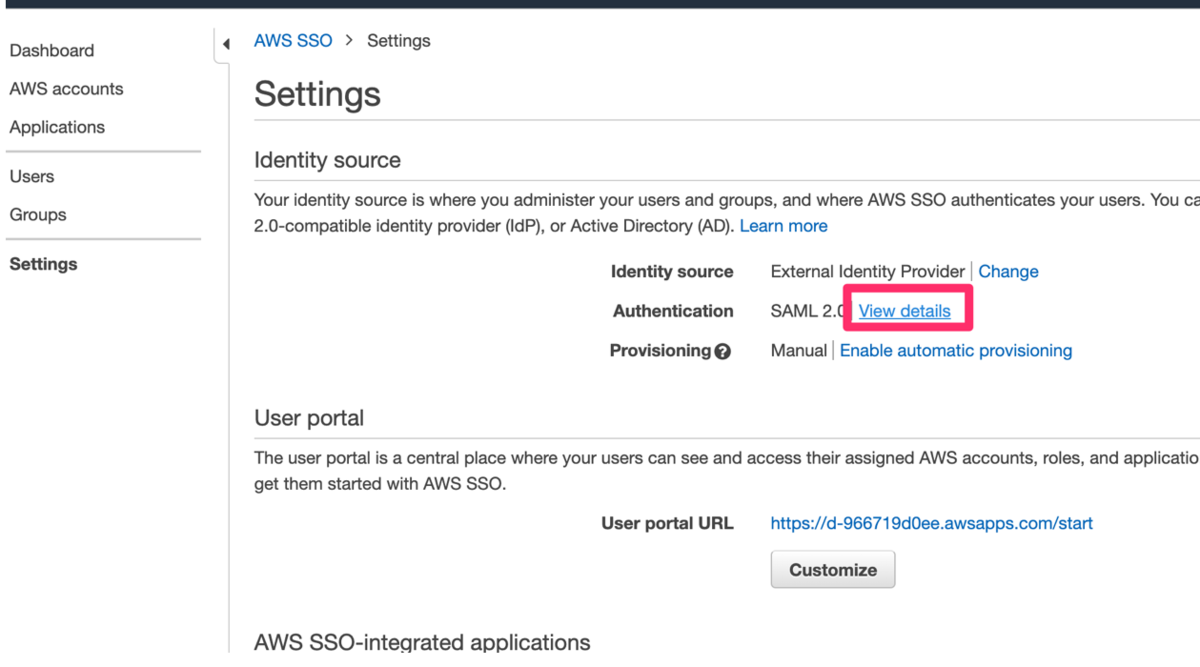This screenshot has width=1200, height=667.
Task: Click the Identity source section heading
Action: (327, 160)
